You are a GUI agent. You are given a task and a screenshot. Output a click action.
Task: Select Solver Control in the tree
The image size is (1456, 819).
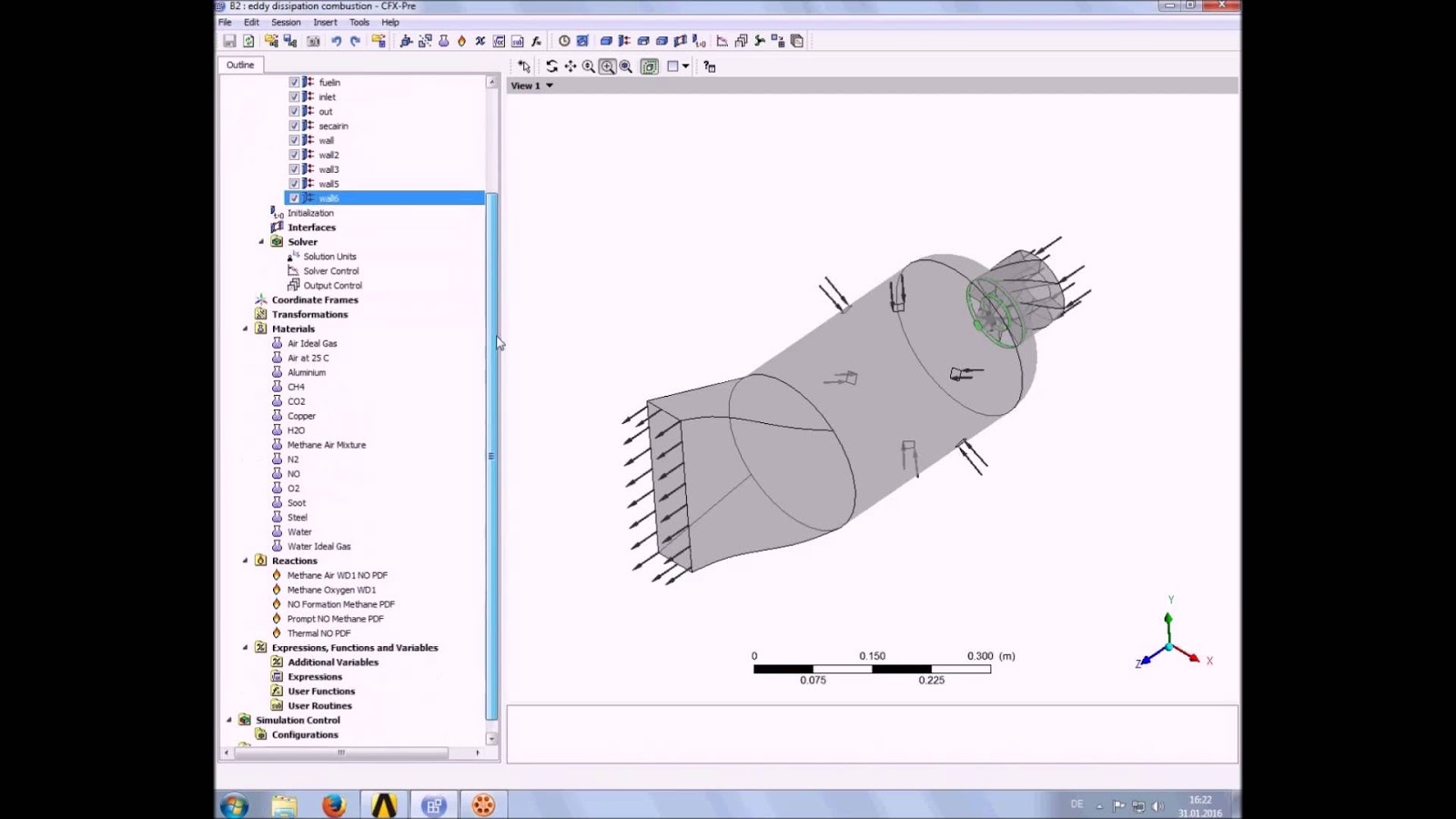point(331,271)
